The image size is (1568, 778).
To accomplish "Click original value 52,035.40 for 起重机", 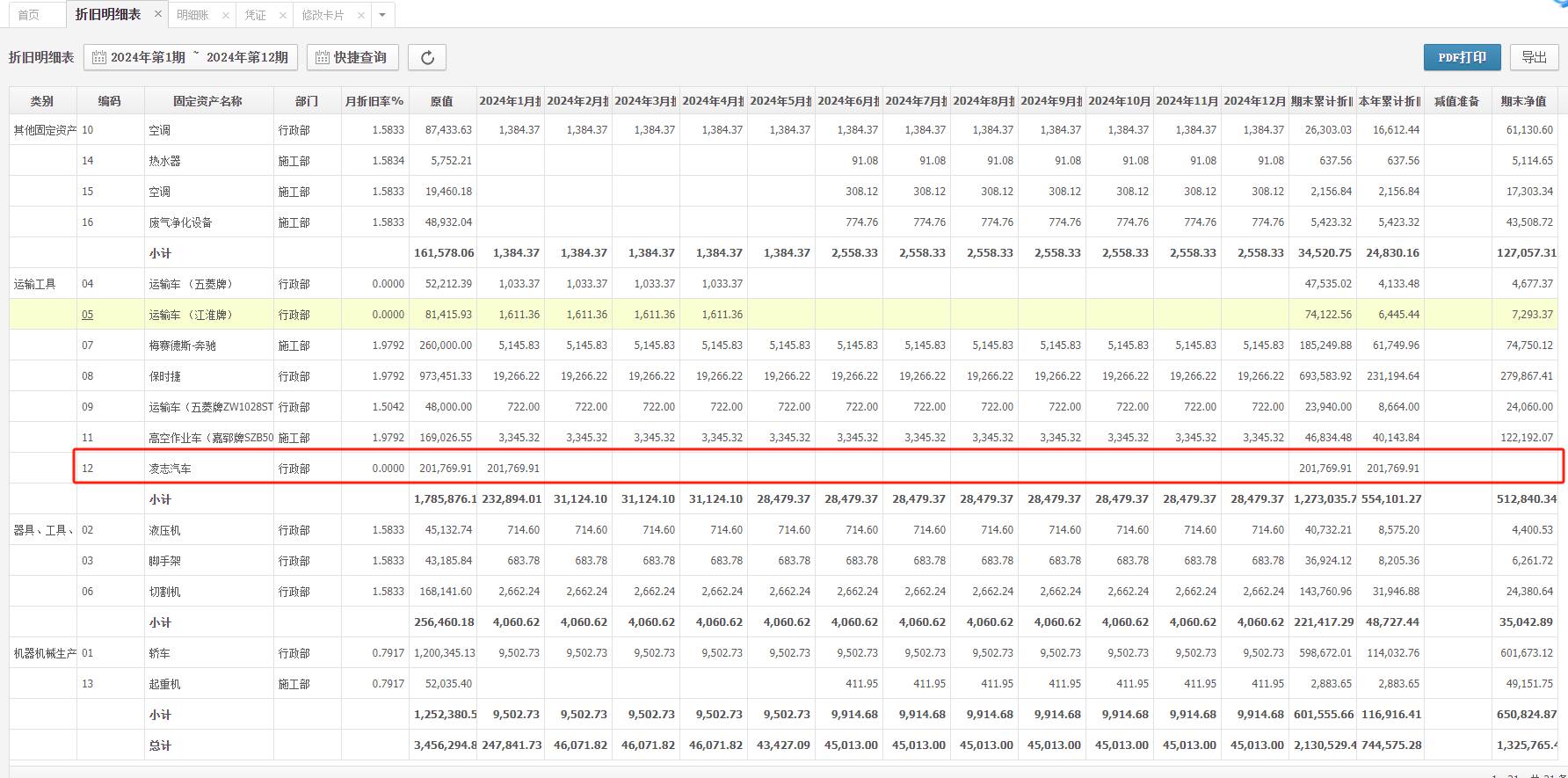I will point(448,684).
